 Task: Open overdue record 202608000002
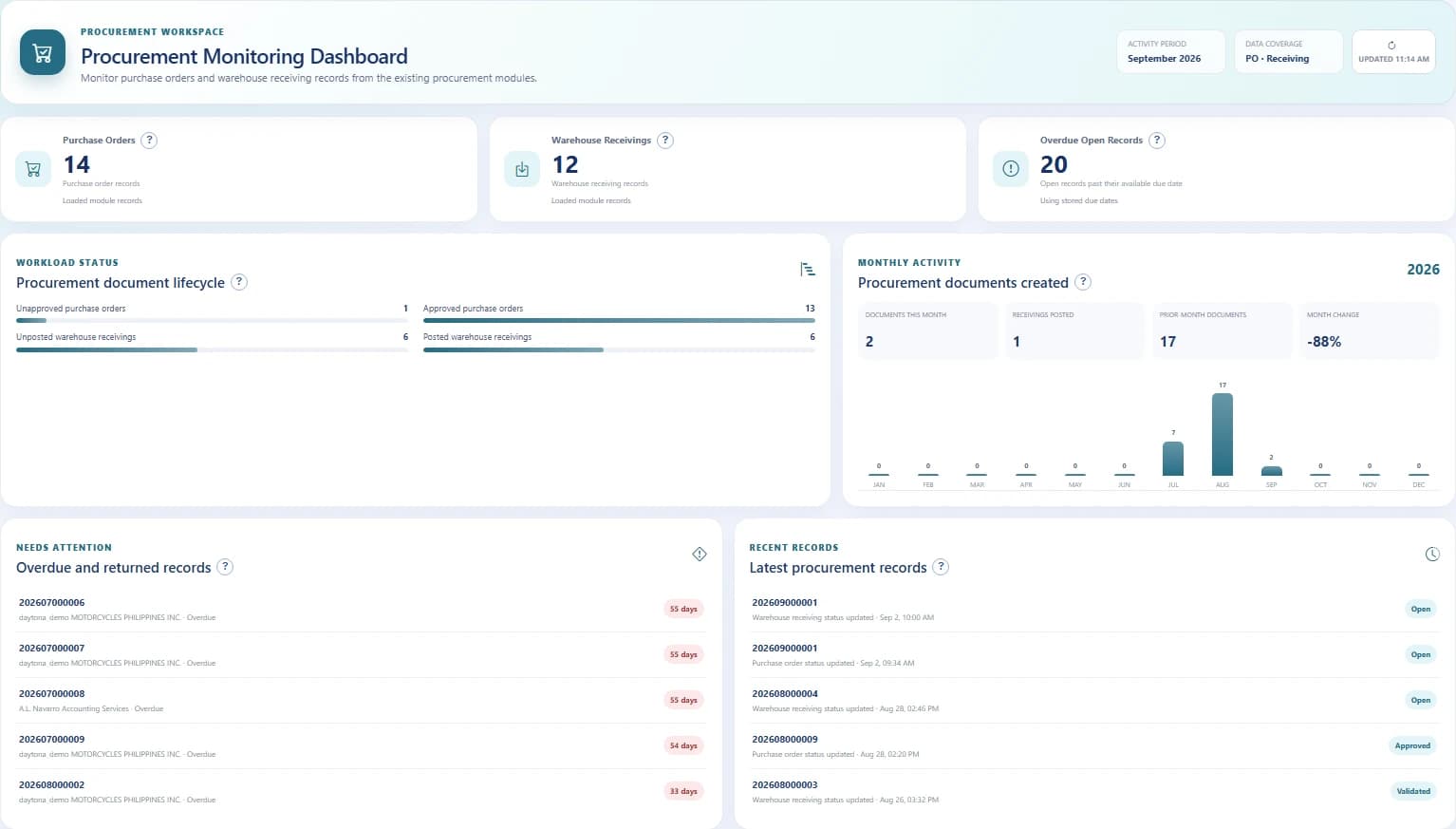[361, 792]
